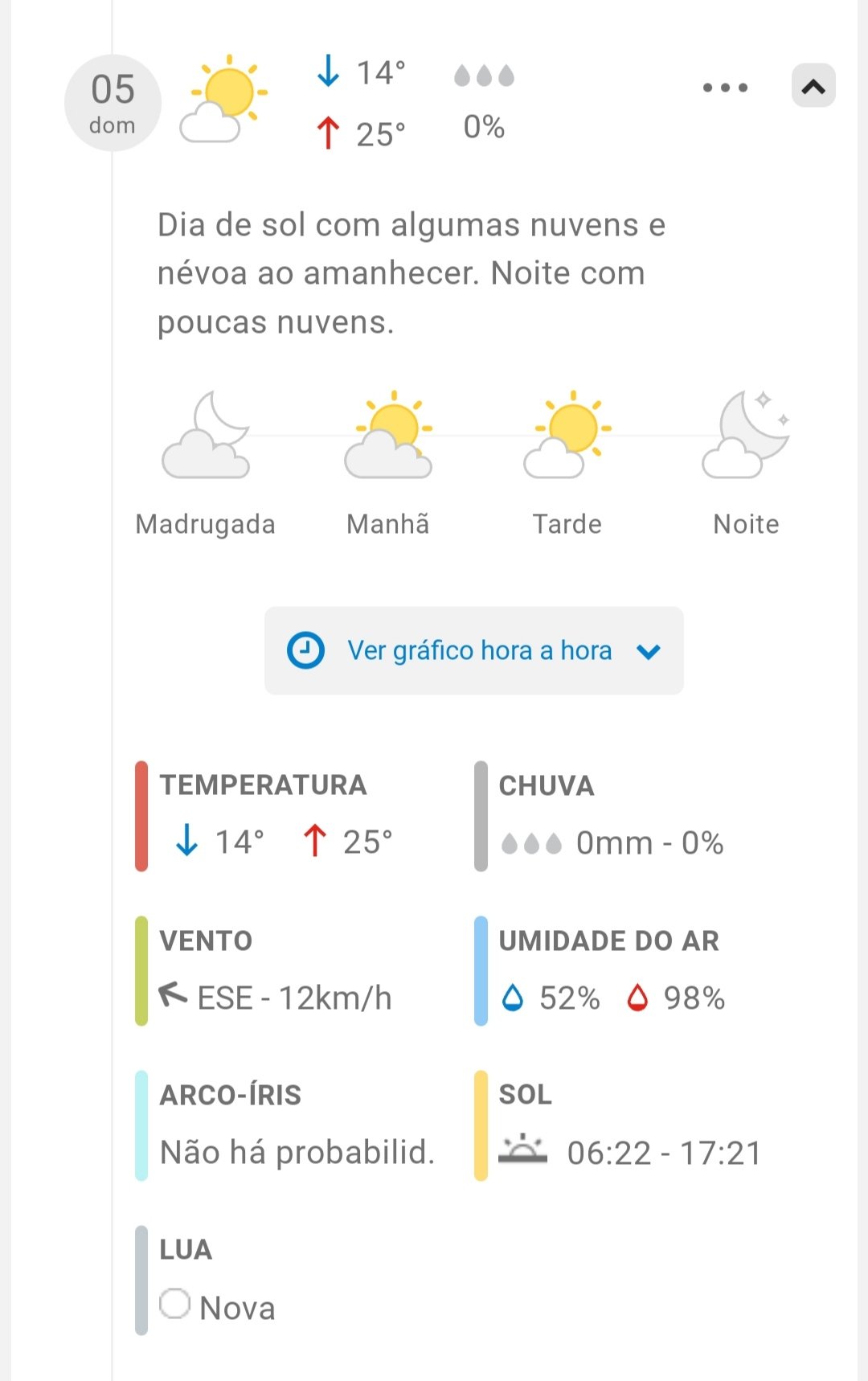868x1381 pixels.
Task: Tap the Manhã sun behind cloud icon
Action: pyautogui.click(x=389, y=436)
